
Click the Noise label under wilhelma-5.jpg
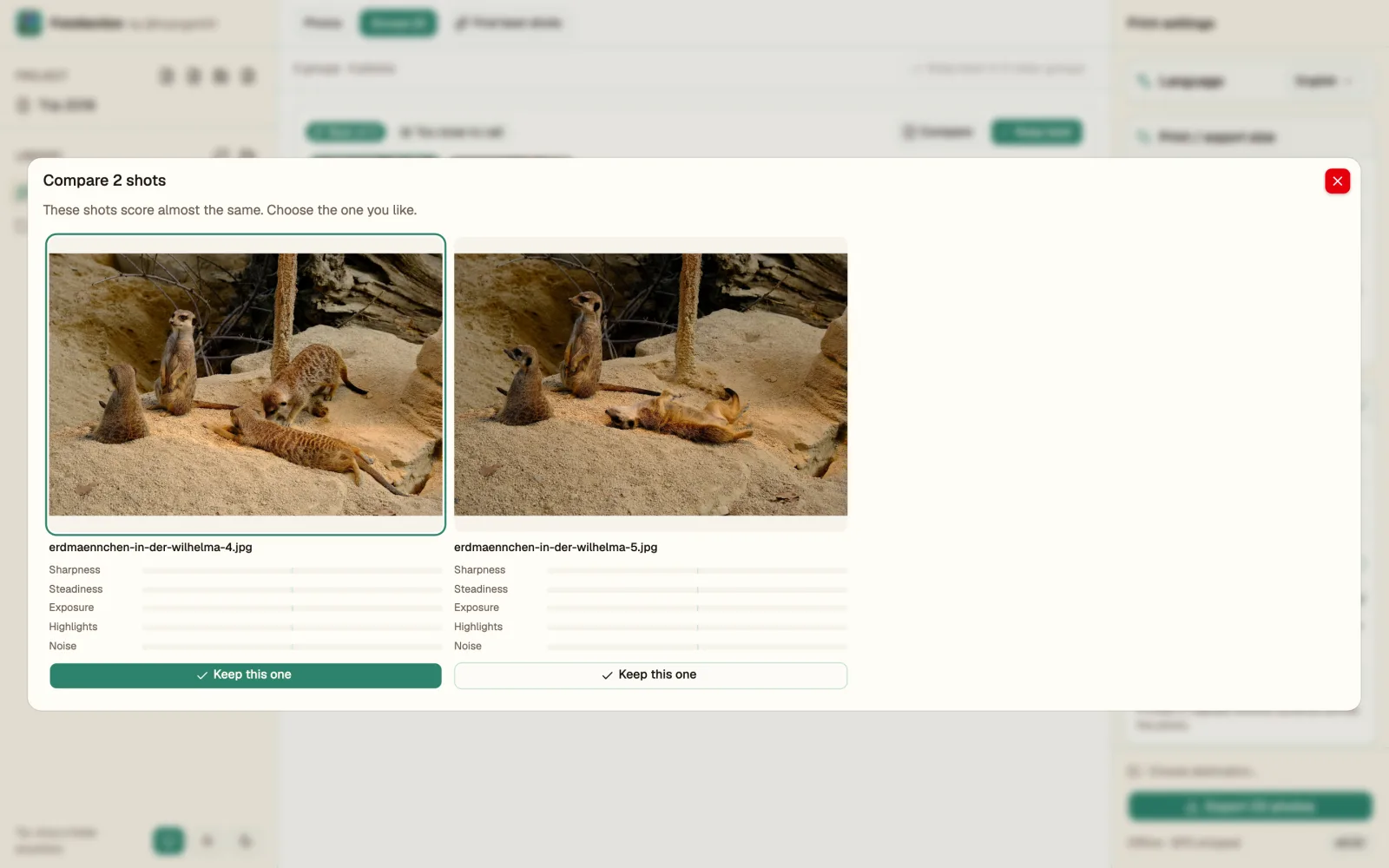coord(468,647)
